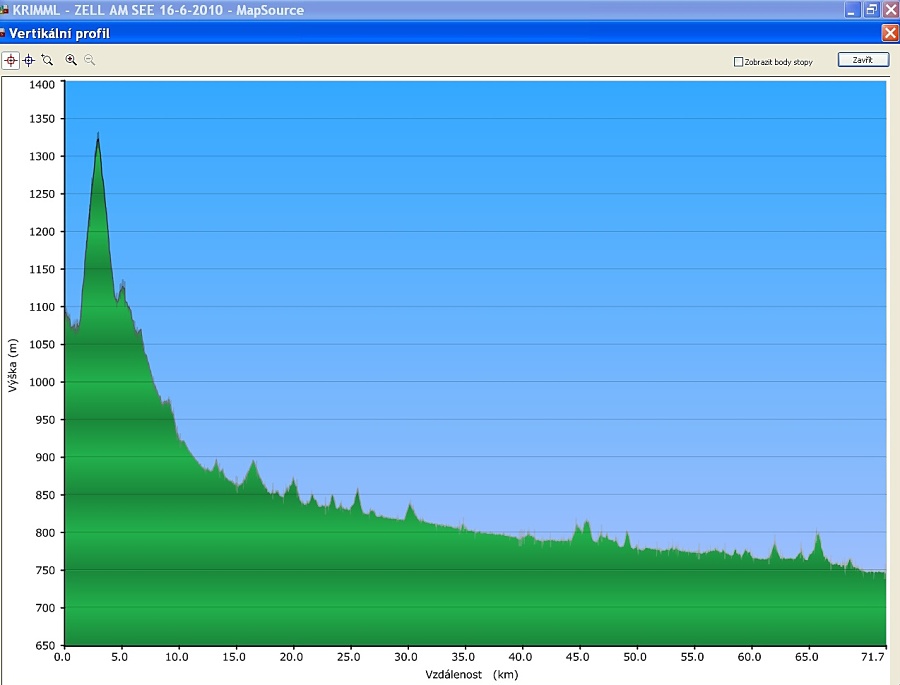
Task: Close the MapSource main window
Action: point(890,10)
